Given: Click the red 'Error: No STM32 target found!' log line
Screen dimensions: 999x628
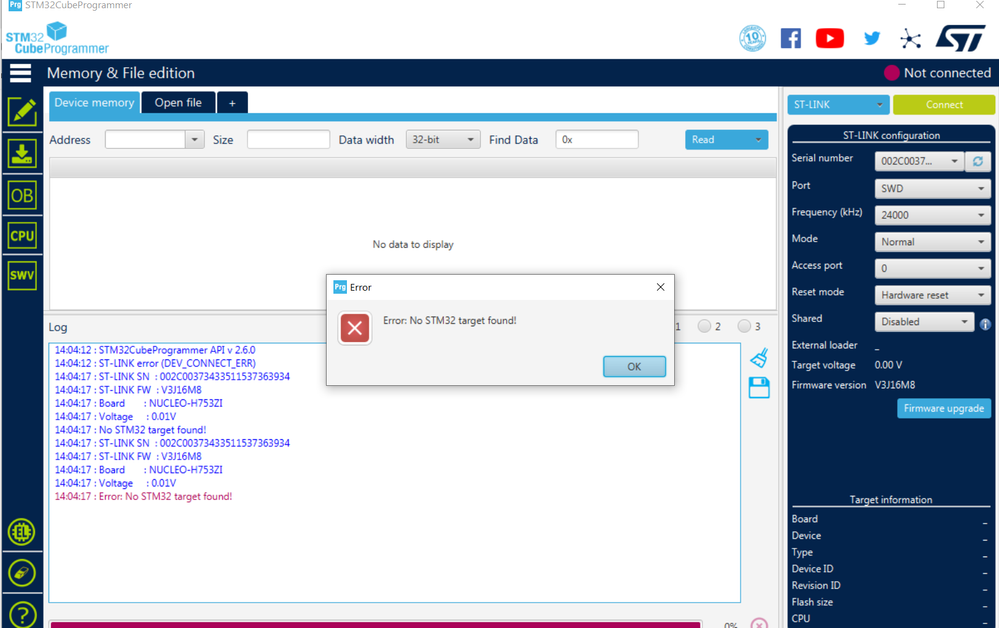Looking at the screenshot, I should click(x=143, y=496).
